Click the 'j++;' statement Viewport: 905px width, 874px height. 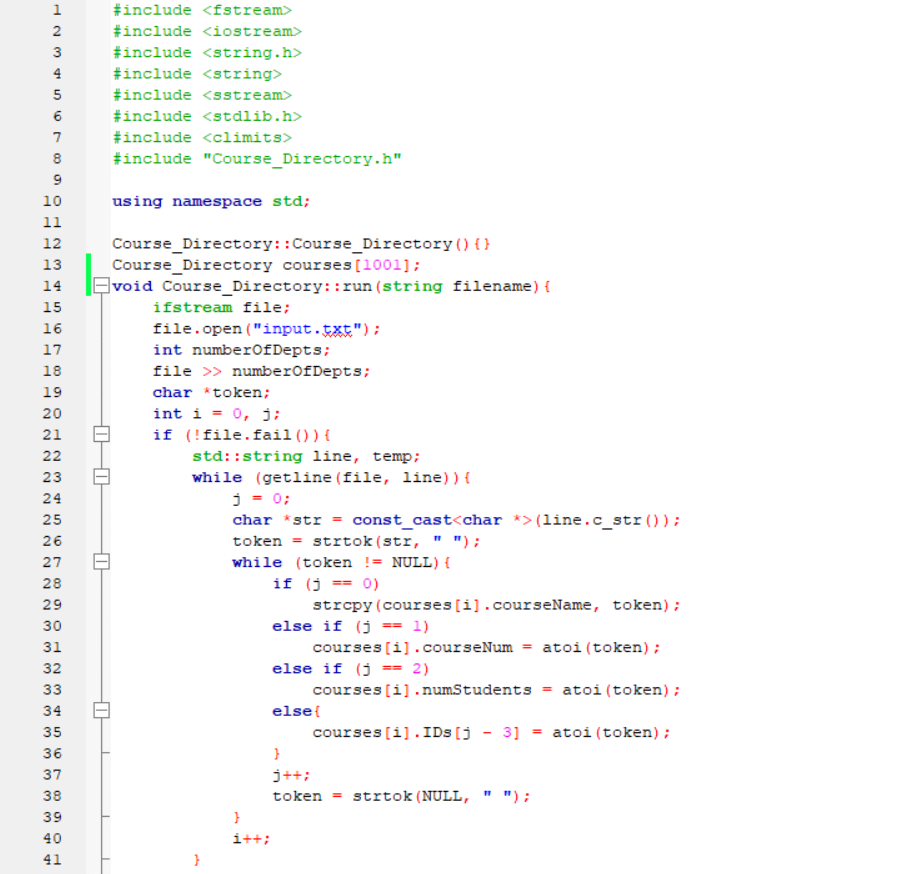click(x=291, y=775)
